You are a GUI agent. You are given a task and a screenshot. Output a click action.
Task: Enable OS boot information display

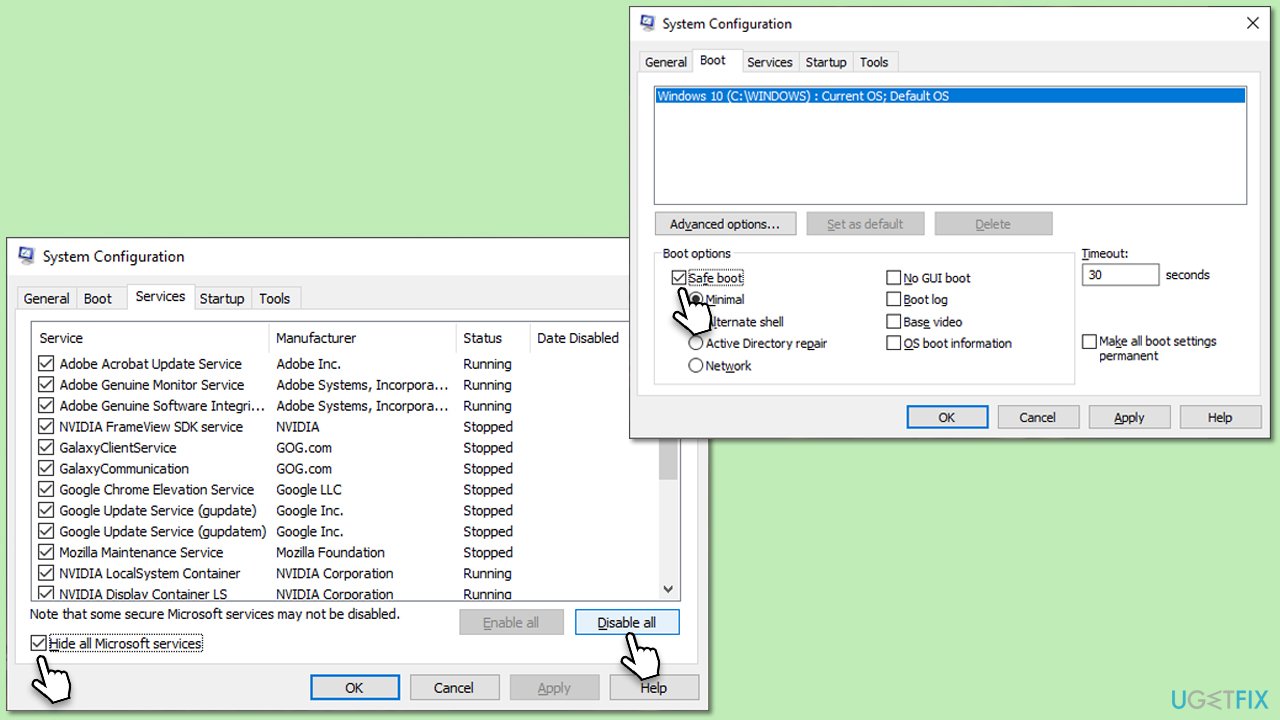894,343
